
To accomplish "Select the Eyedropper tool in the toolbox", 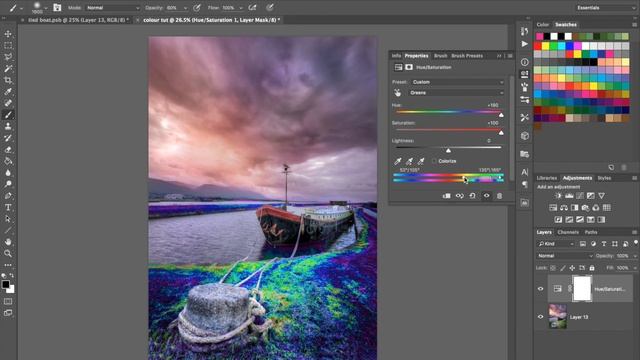I will pyautogui.click(x=8, y=91).
